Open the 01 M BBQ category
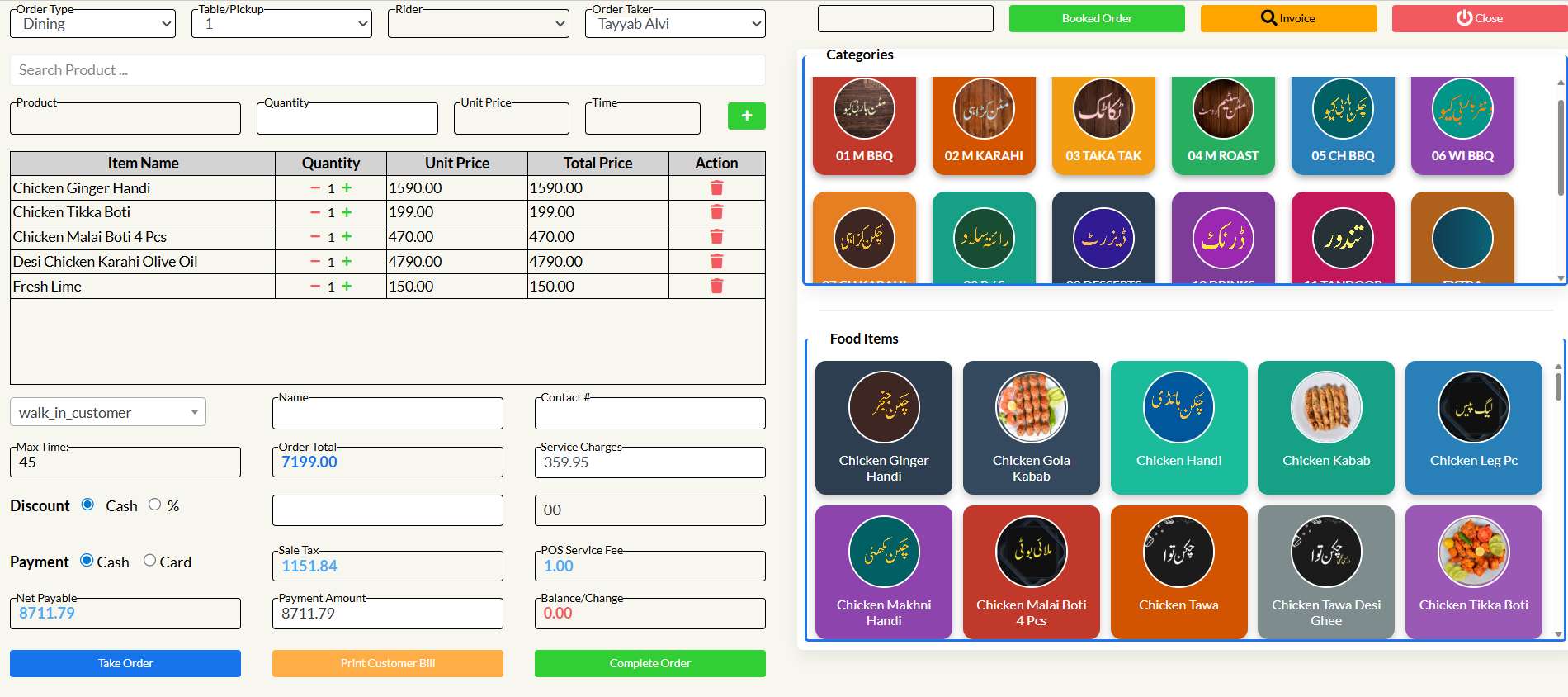Screen dimensions: 1568x697 click(864, 126)
